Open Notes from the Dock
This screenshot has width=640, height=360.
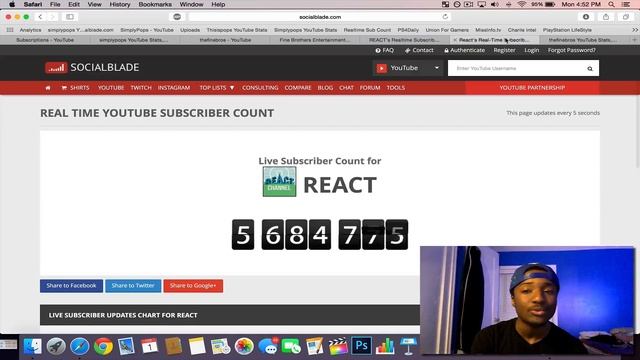[x=197, y=346]
